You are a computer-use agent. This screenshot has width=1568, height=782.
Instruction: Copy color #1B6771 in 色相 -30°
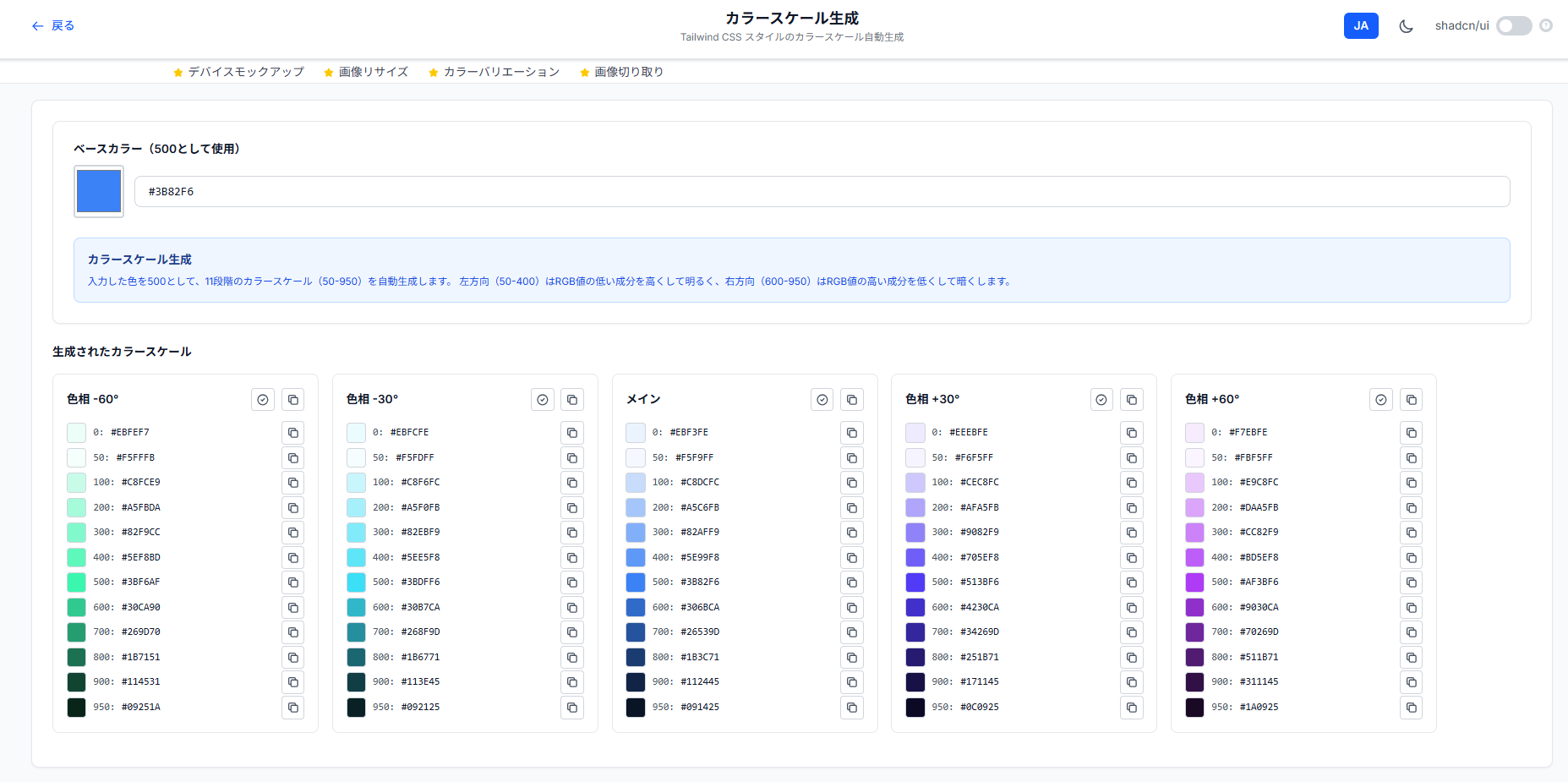click(x=572, y=658)
